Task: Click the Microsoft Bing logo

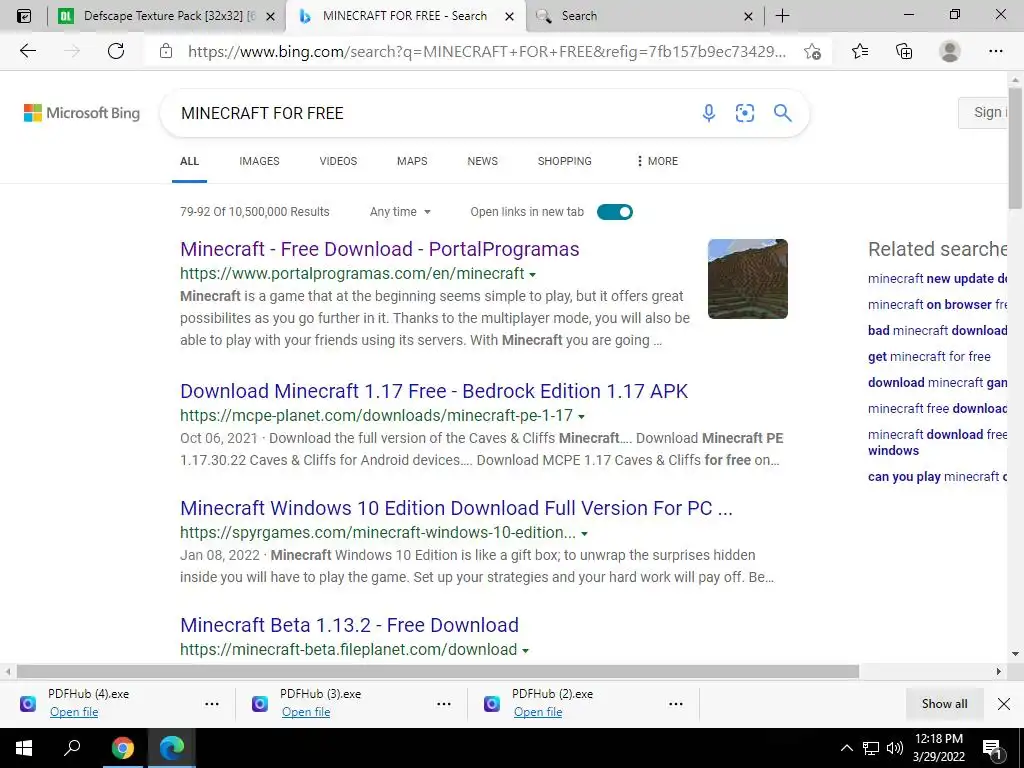Action: [82, 113]
